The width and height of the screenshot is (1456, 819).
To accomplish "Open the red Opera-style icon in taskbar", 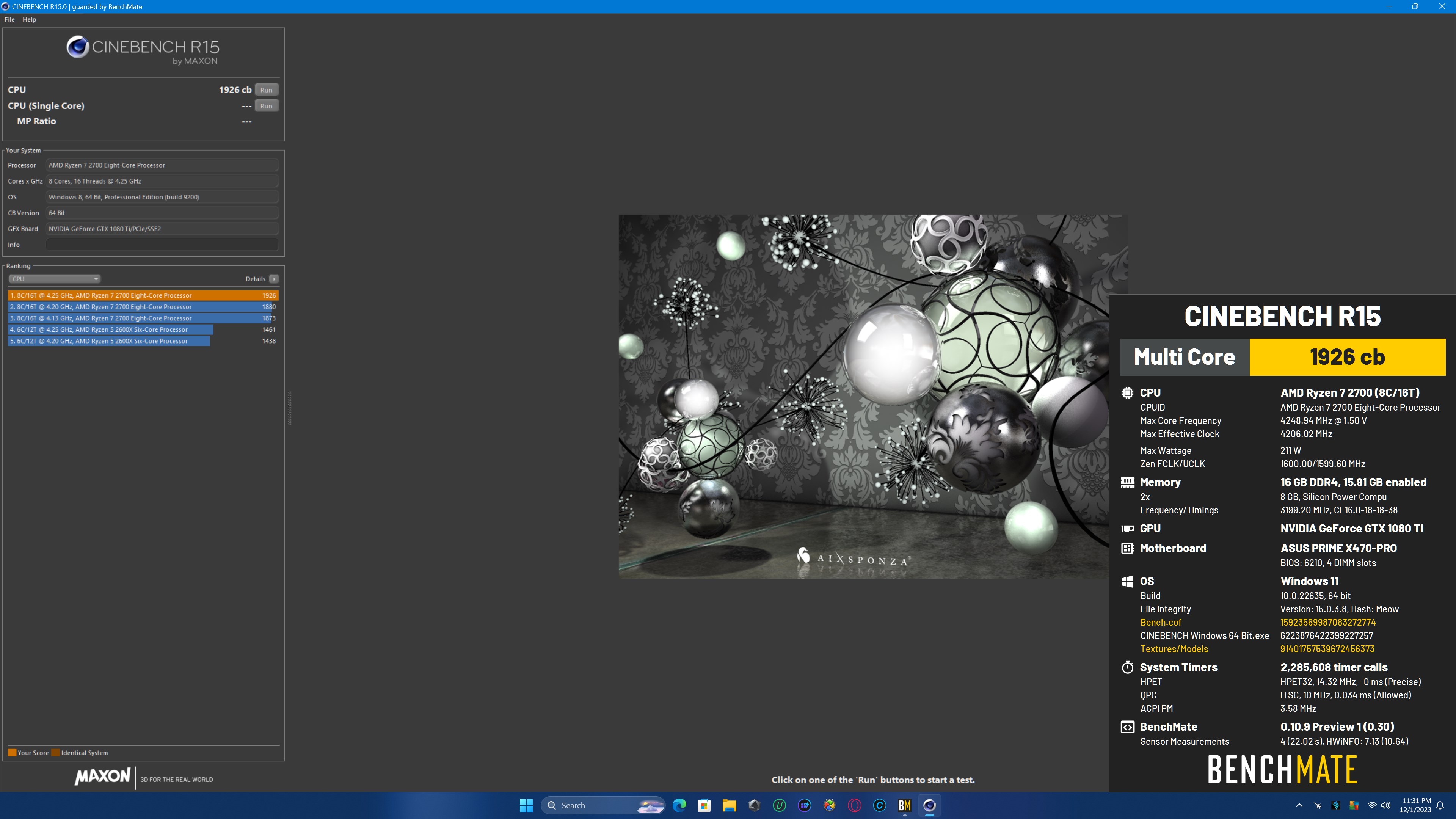I will coord(854,805).
